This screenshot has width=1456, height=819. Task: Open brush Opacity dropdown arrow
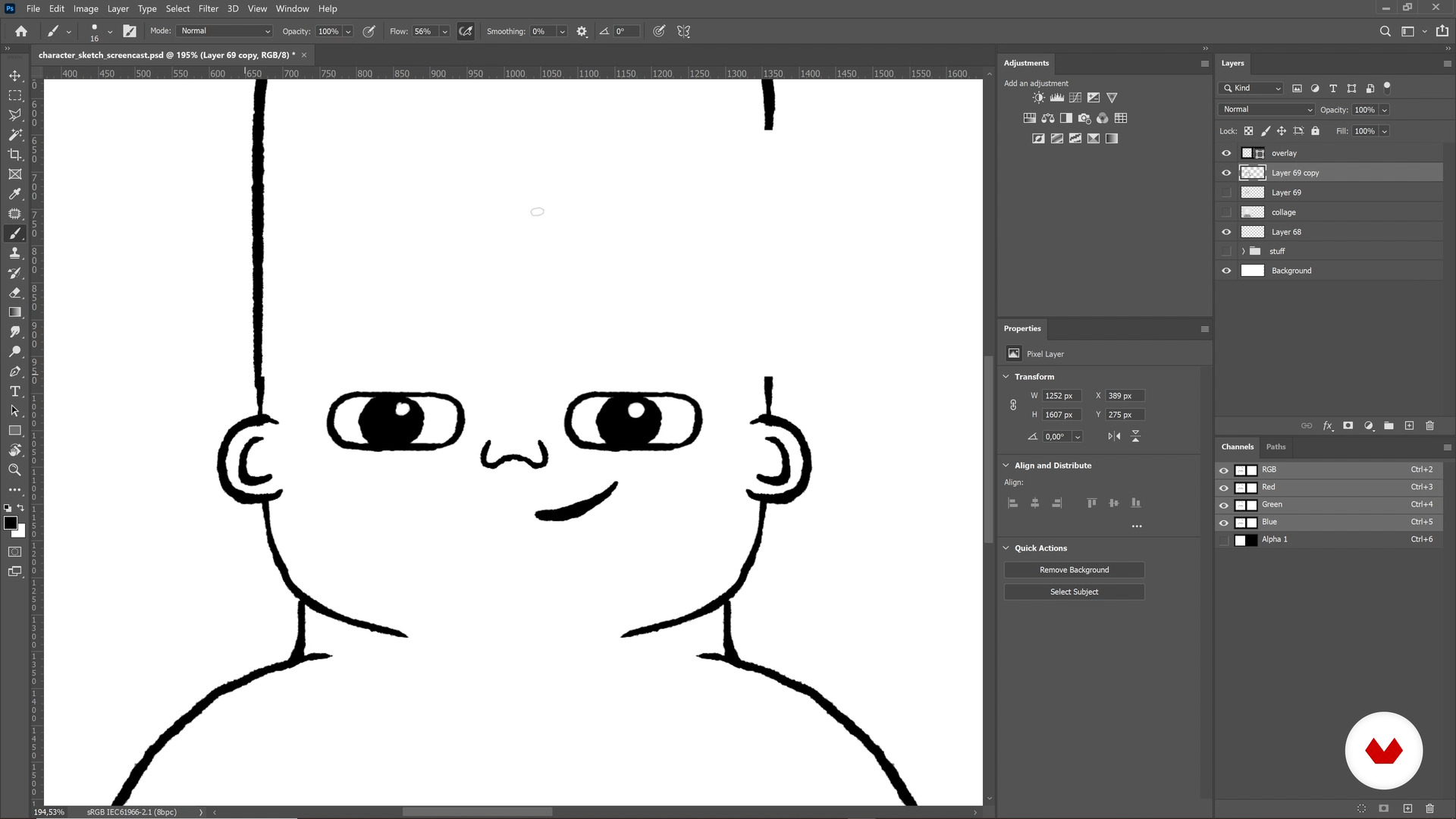[x=348, y=32]
